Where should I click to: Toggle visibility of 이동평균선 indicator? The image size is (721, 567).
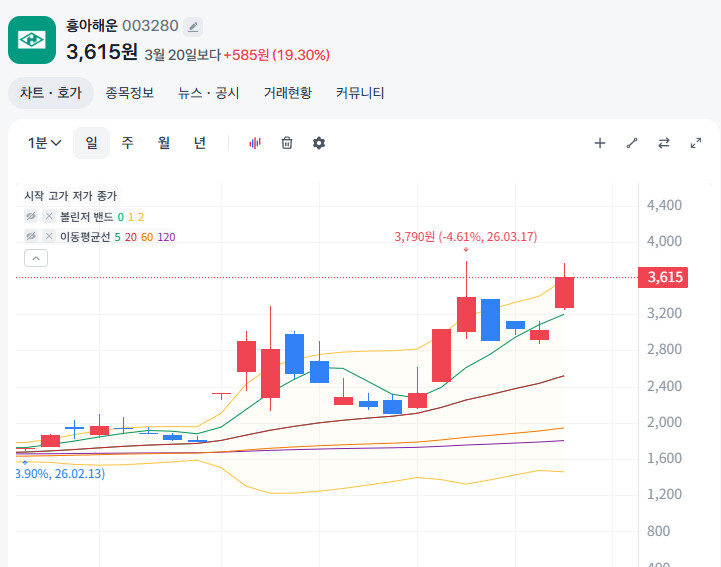click(31, 236)
